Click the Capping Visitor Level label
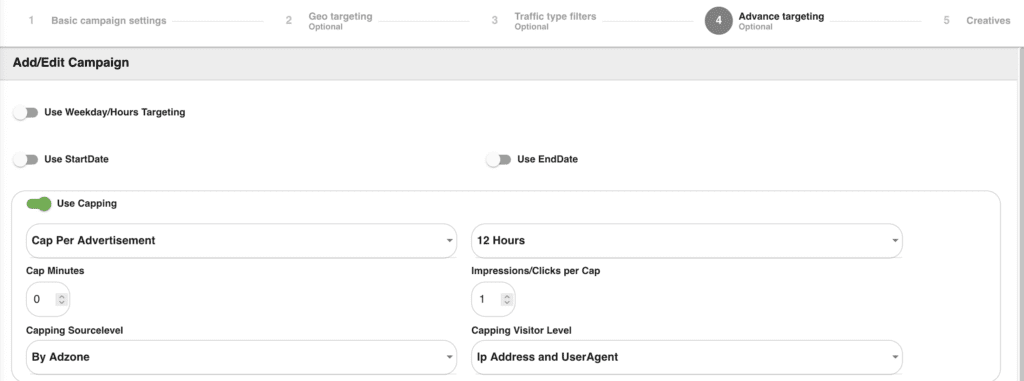This screenshot has width=1024, height=381. (521, 330)
